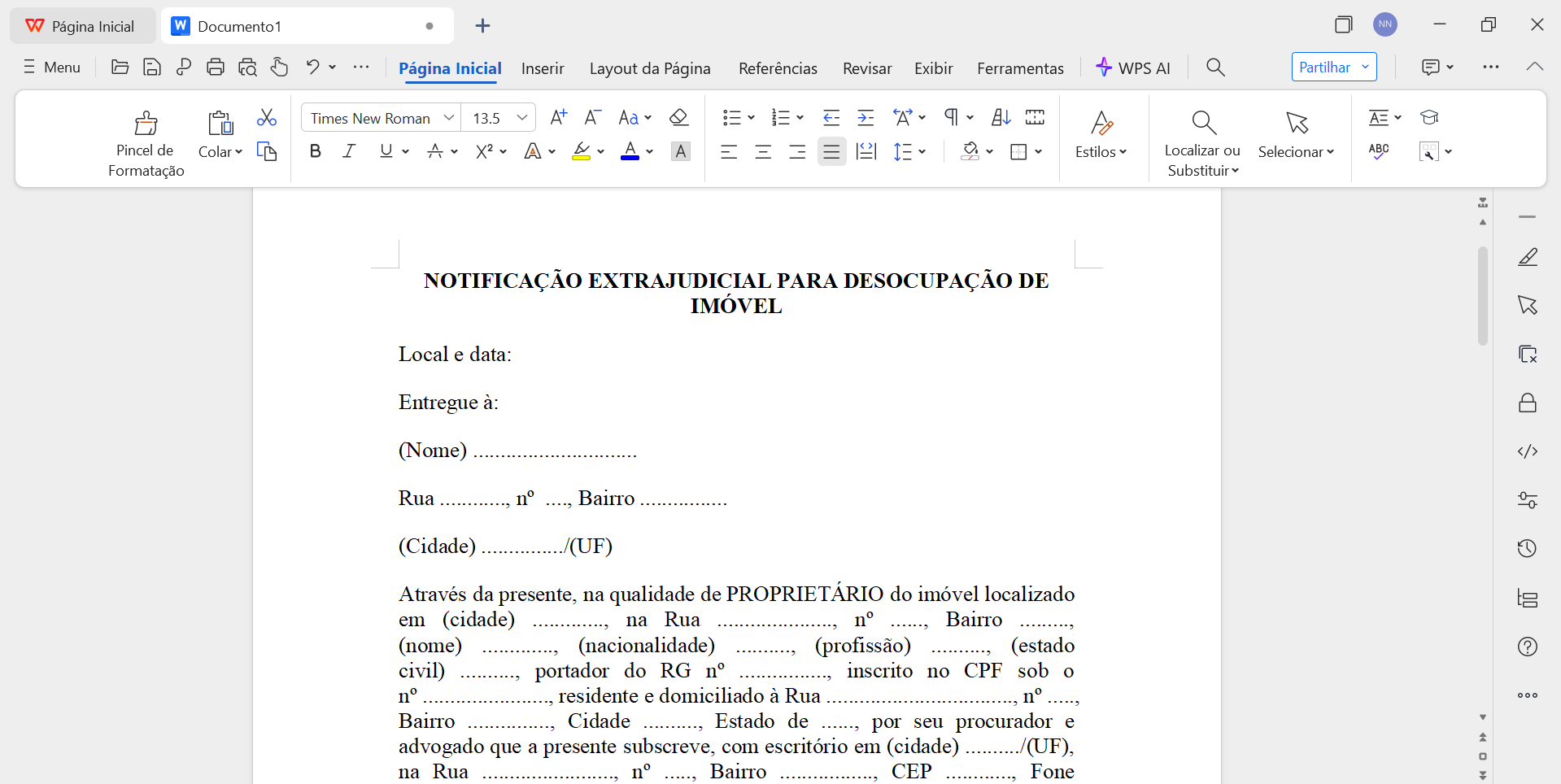Toggle Underline formatting
Image resolution: width=1561 pixels, height=784 pixels.
click(386, 151)
